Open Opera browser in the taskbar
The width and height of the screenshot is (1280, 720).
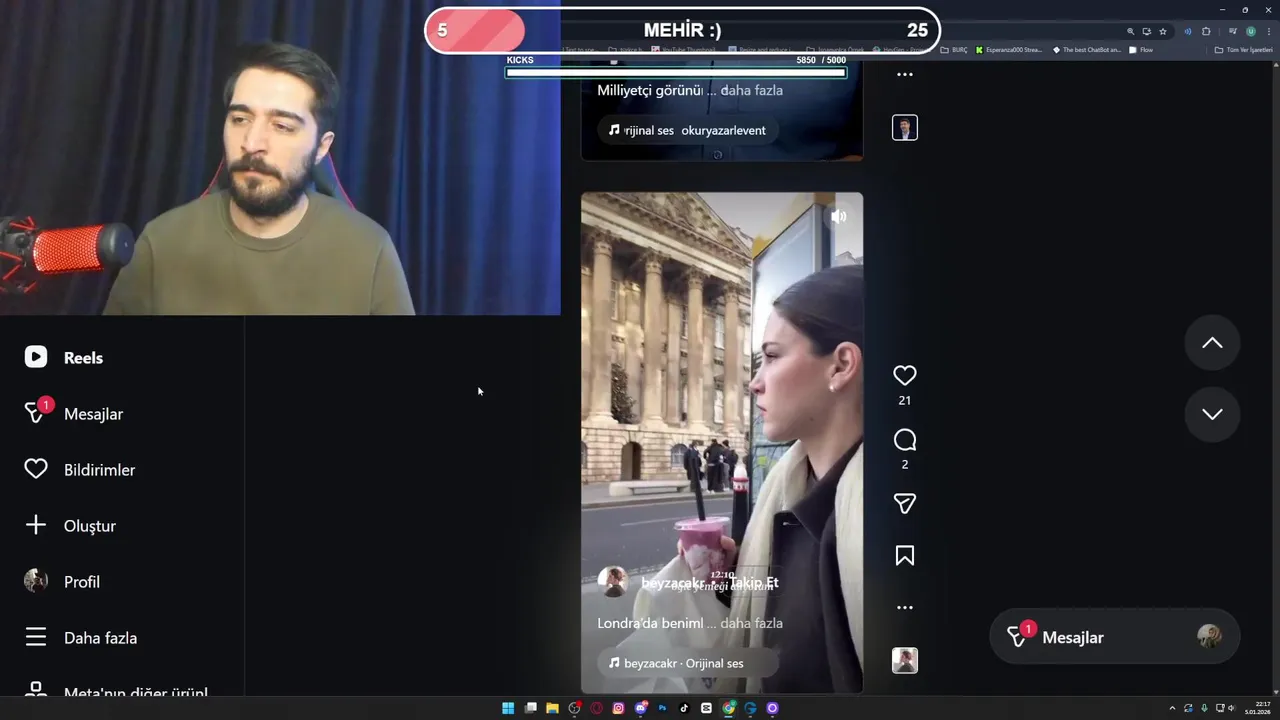[x=596, y=708]
